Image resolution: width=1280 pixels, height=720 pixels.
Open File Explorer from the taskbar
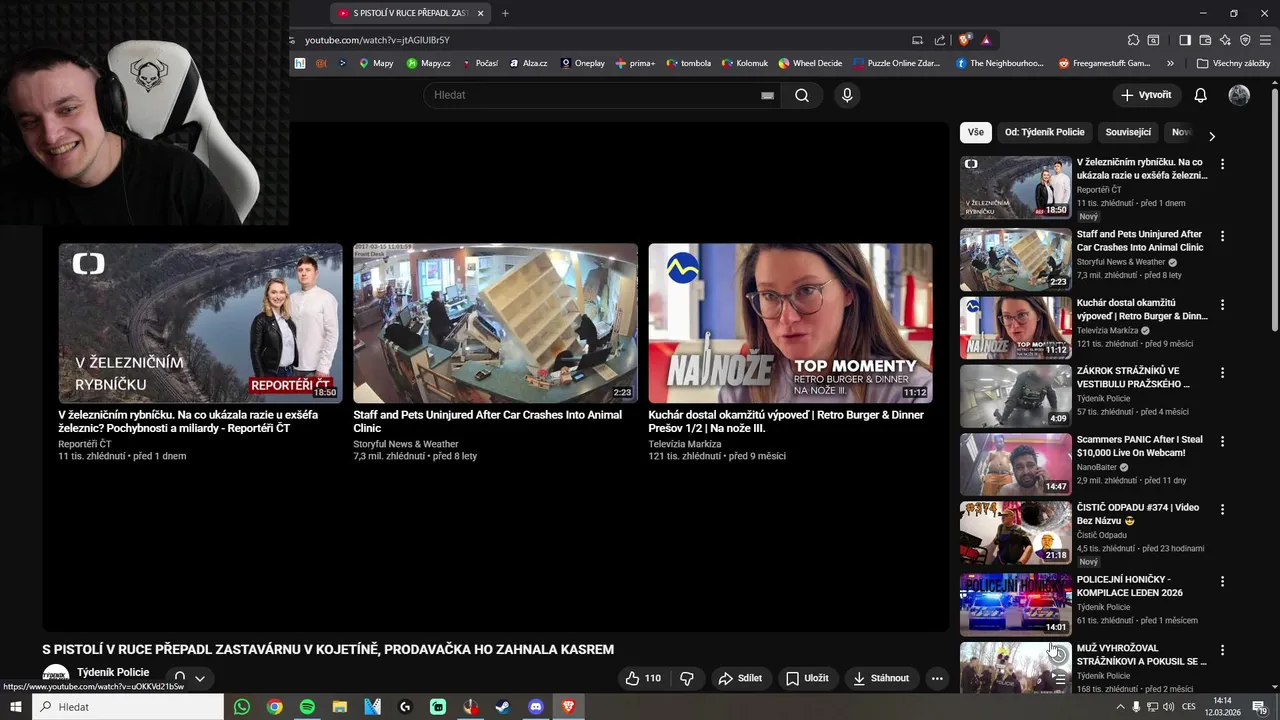[x=340, y=707]
